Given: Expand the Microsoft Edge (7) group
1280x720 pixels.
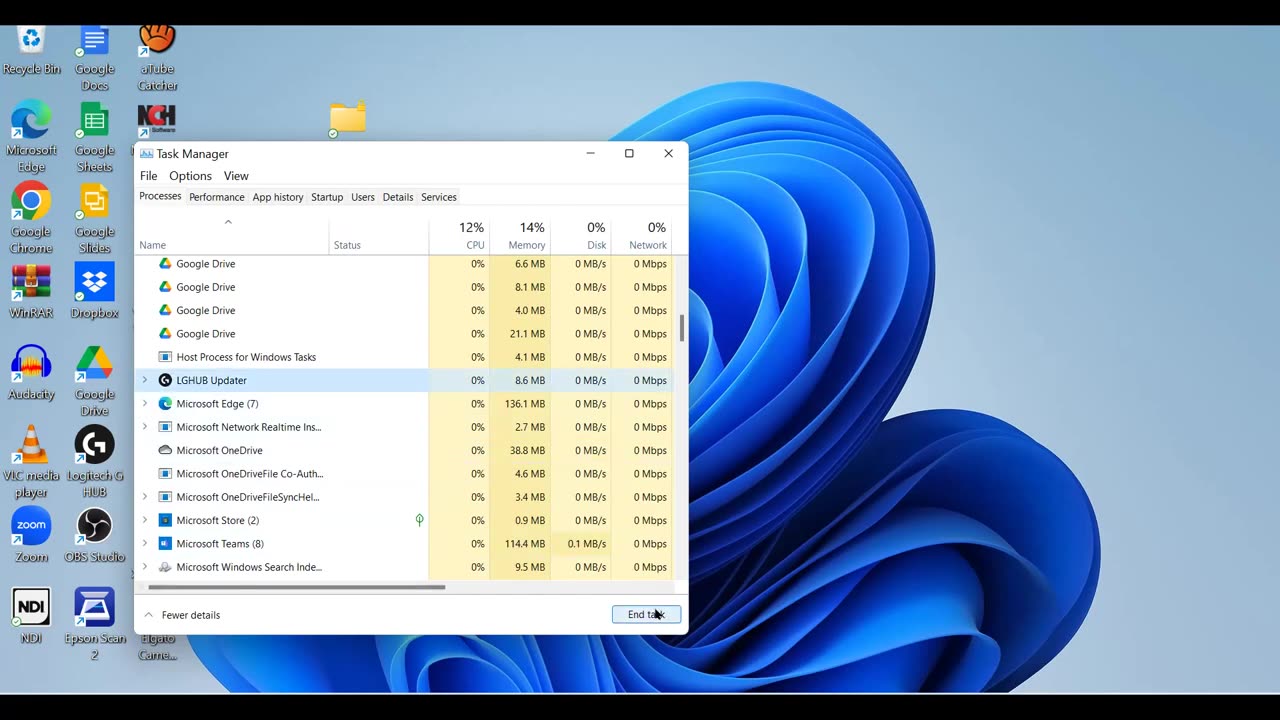Looking at the screenshot, I should tap(145, 403).
